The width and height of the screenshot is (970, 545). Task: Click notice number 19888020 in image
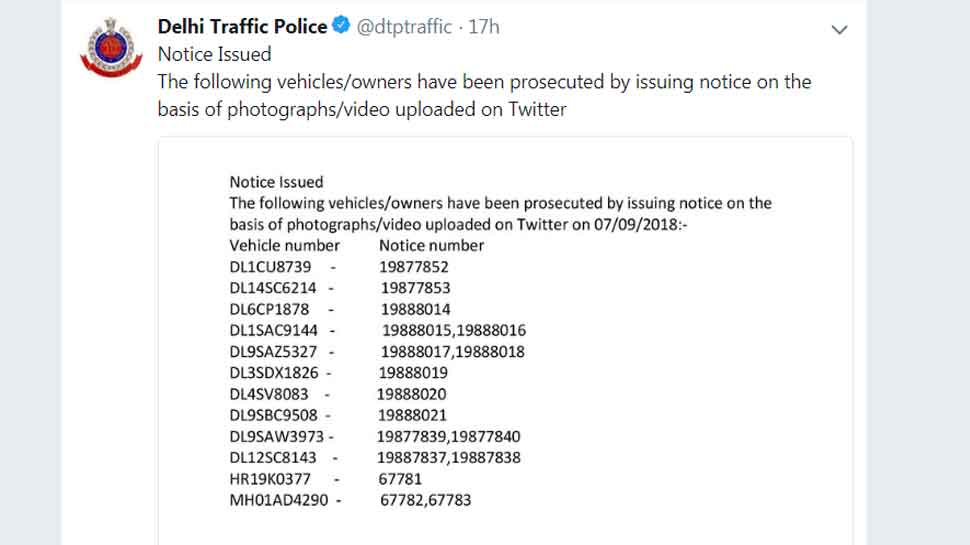pos(411,394)
